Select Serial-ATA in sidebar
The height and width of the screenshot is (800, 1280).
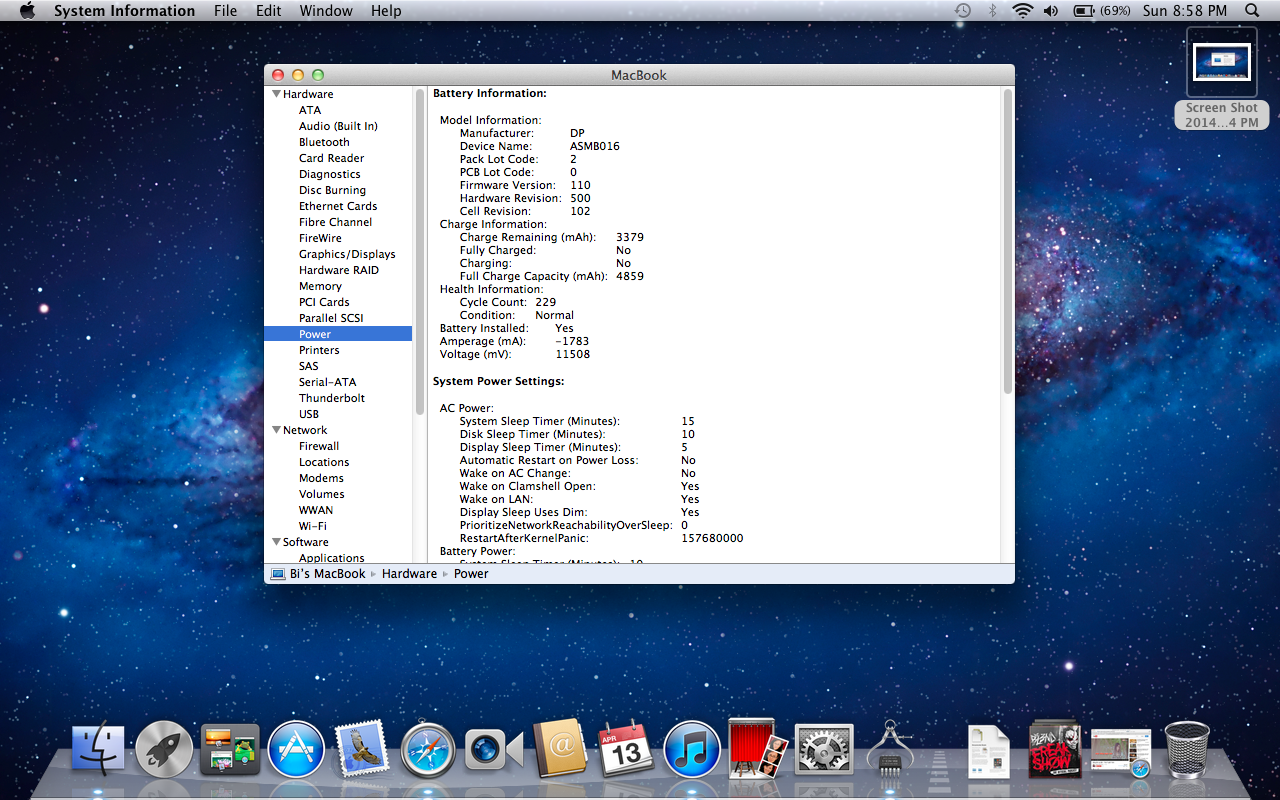(327, 382)
